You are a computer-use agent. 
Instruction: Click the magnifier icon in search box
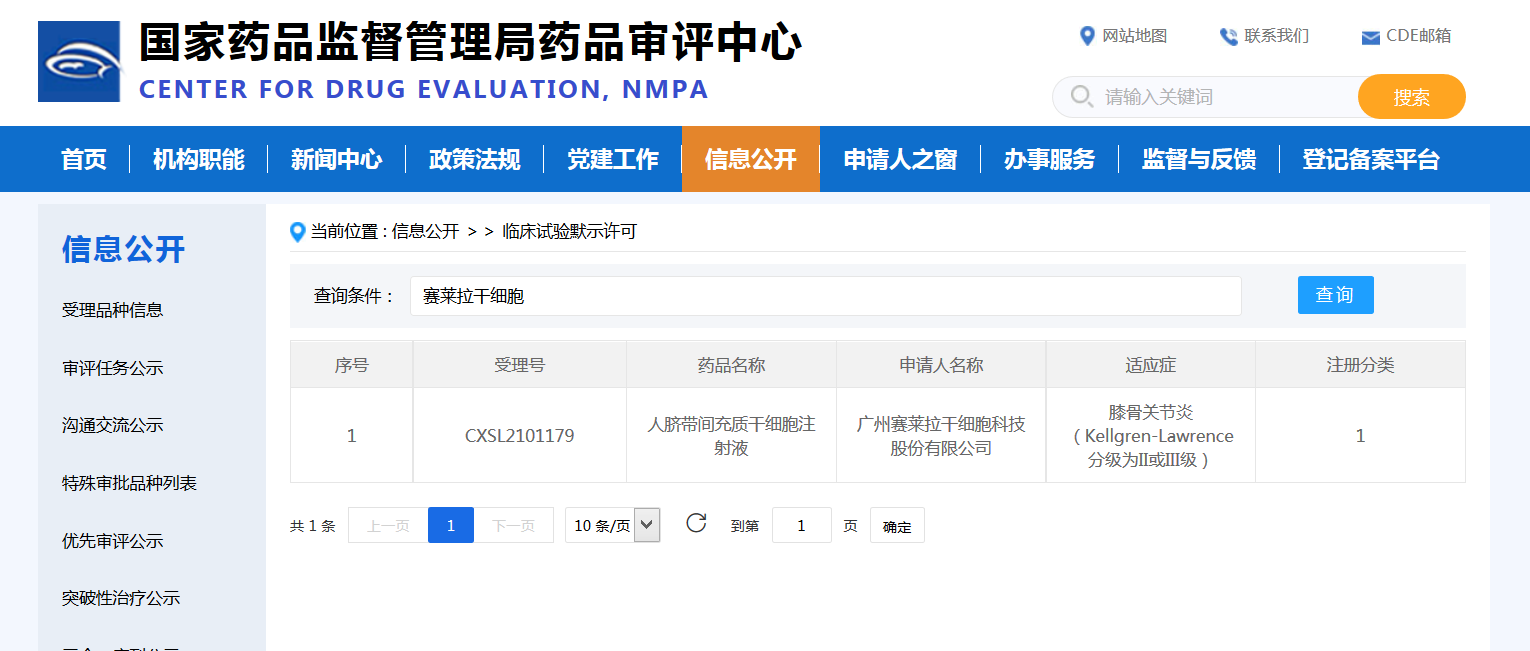[x=1081, y=96]
